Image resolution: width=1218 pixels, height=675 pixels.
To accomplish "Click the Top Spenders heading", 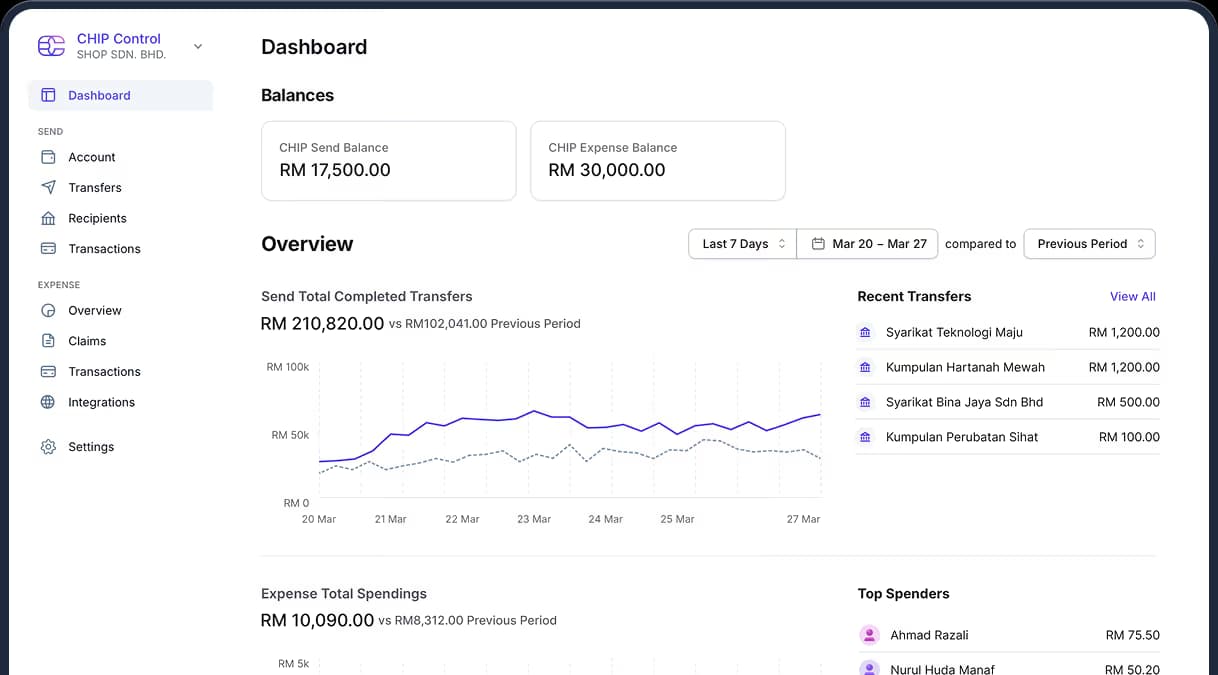I will 903,594.
